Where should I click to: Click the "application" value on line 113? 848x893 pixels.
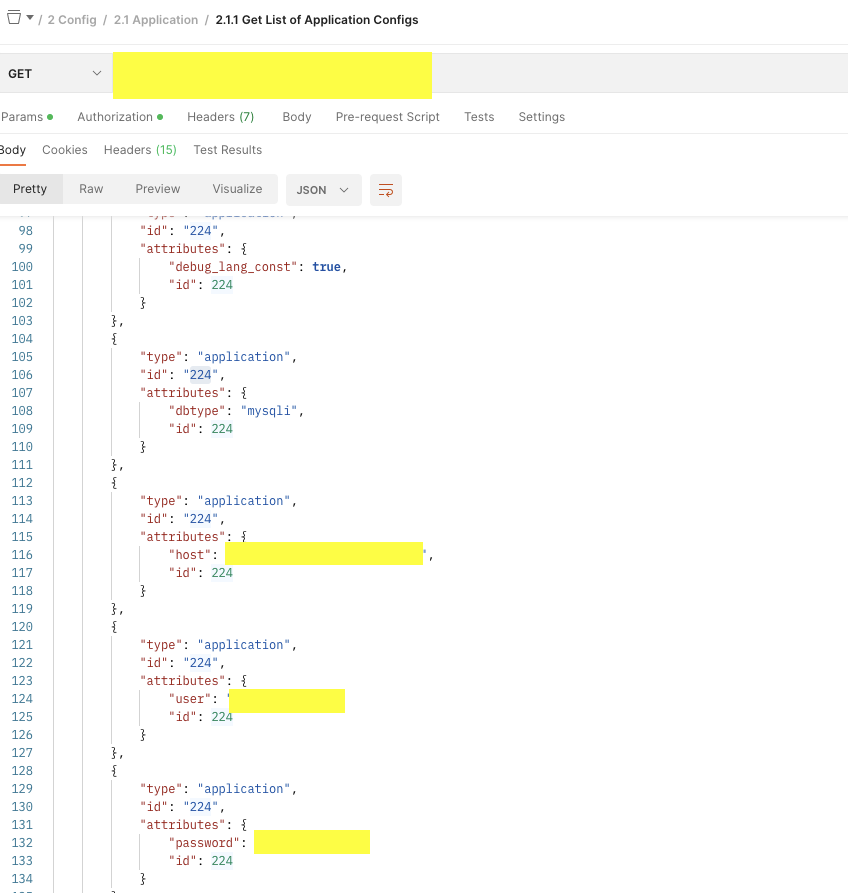244,501
